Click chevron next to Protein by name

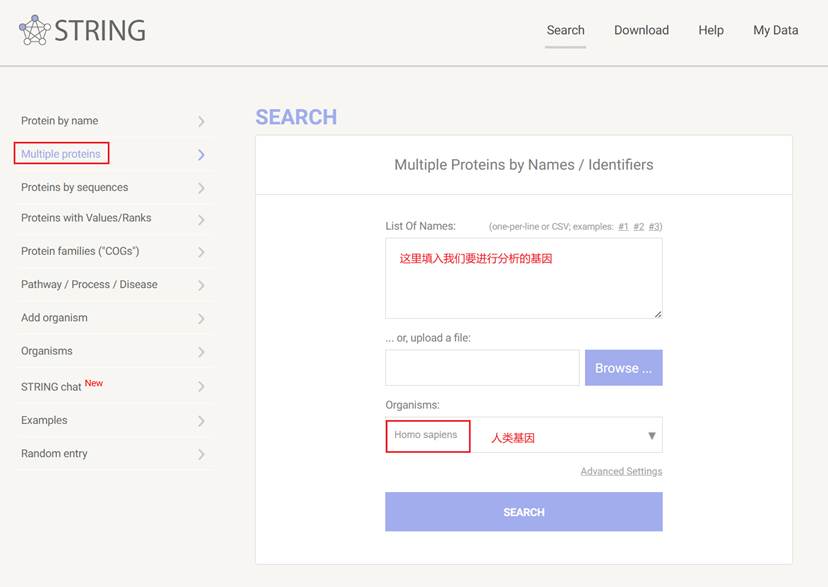[201, 121]
